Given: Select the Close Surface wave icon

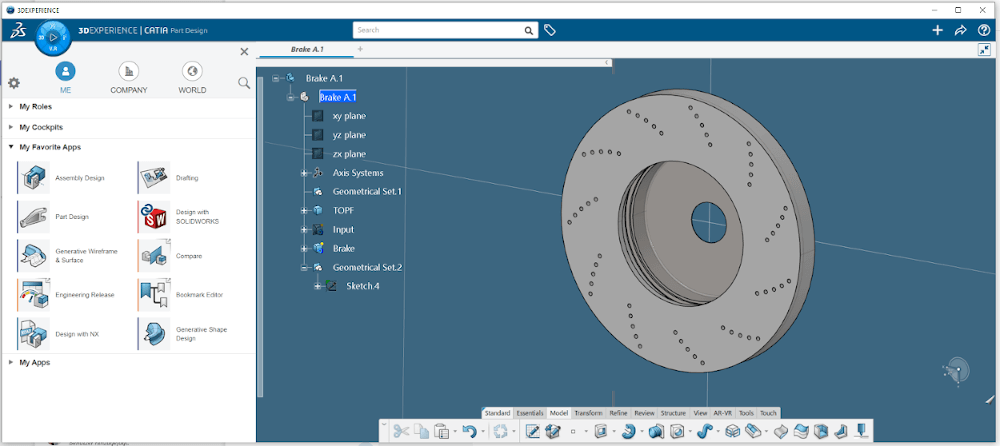Looking at the screenshot, I should [803, 431].
